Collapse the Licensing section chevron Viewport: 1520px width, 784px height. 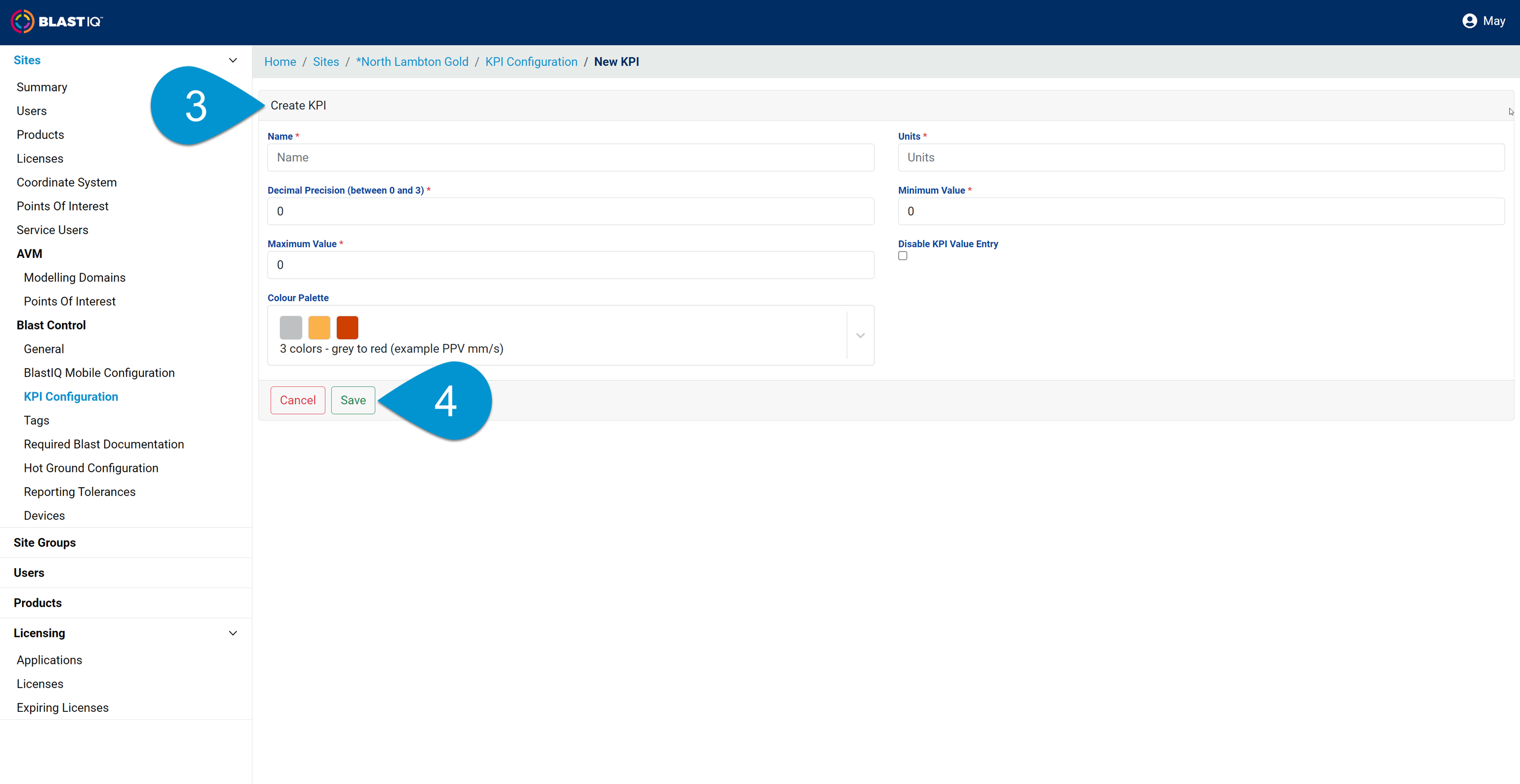(x=233, y=633)
